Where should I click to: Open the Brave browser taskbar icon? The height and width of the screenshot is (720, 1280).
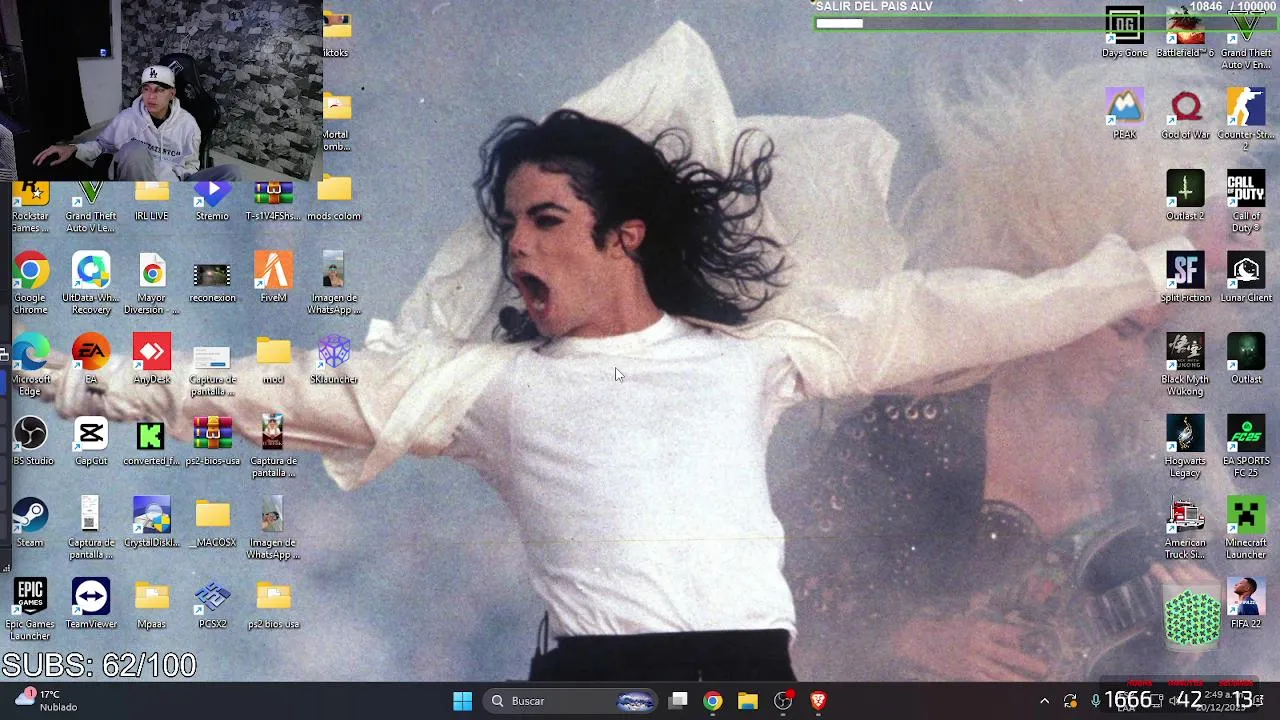[x=818, y=701]
